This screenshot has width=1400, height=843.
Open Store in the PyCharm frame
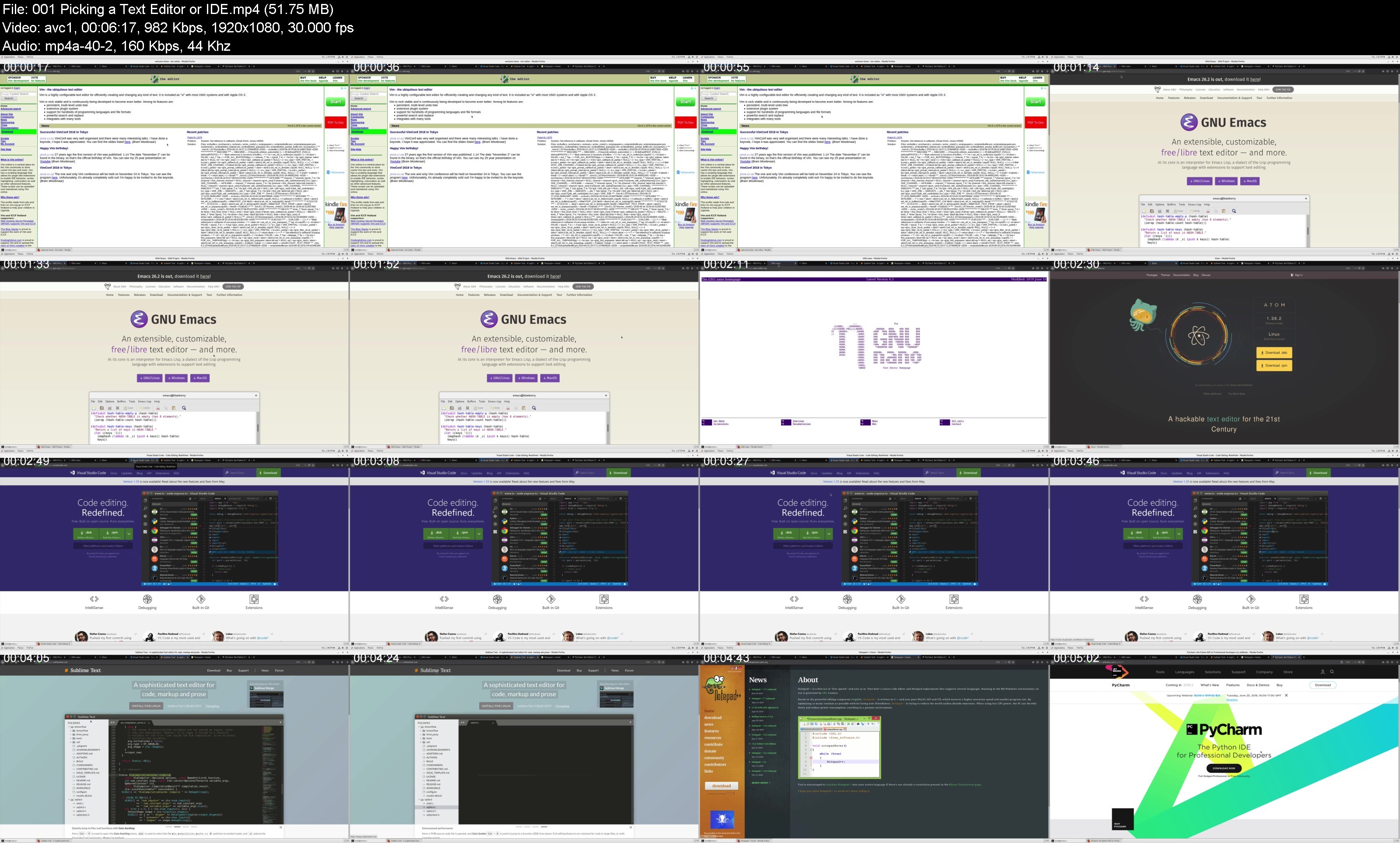[1288, 672]
